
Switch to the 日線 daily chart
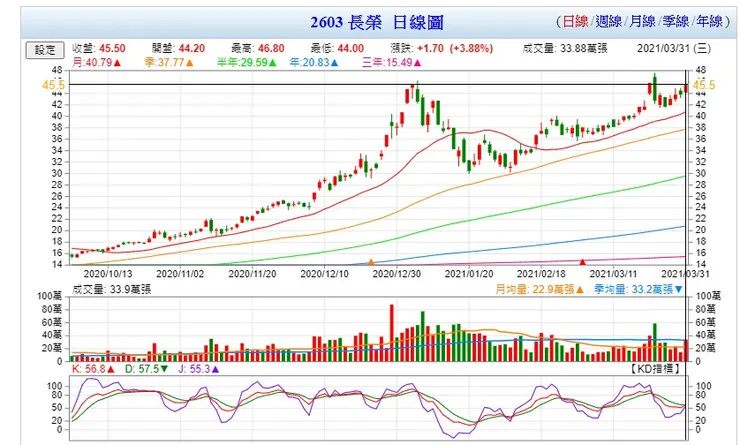(x=576, y=21)
